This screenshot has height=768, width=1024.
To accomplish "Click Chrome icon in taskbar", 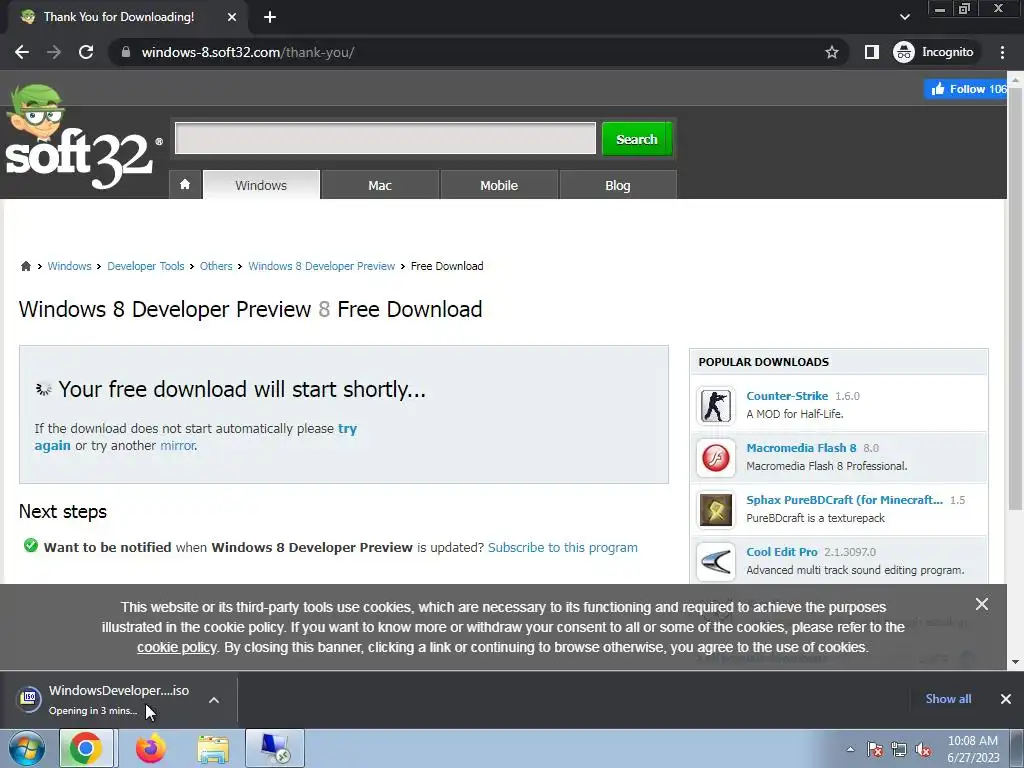I will 87,748.
